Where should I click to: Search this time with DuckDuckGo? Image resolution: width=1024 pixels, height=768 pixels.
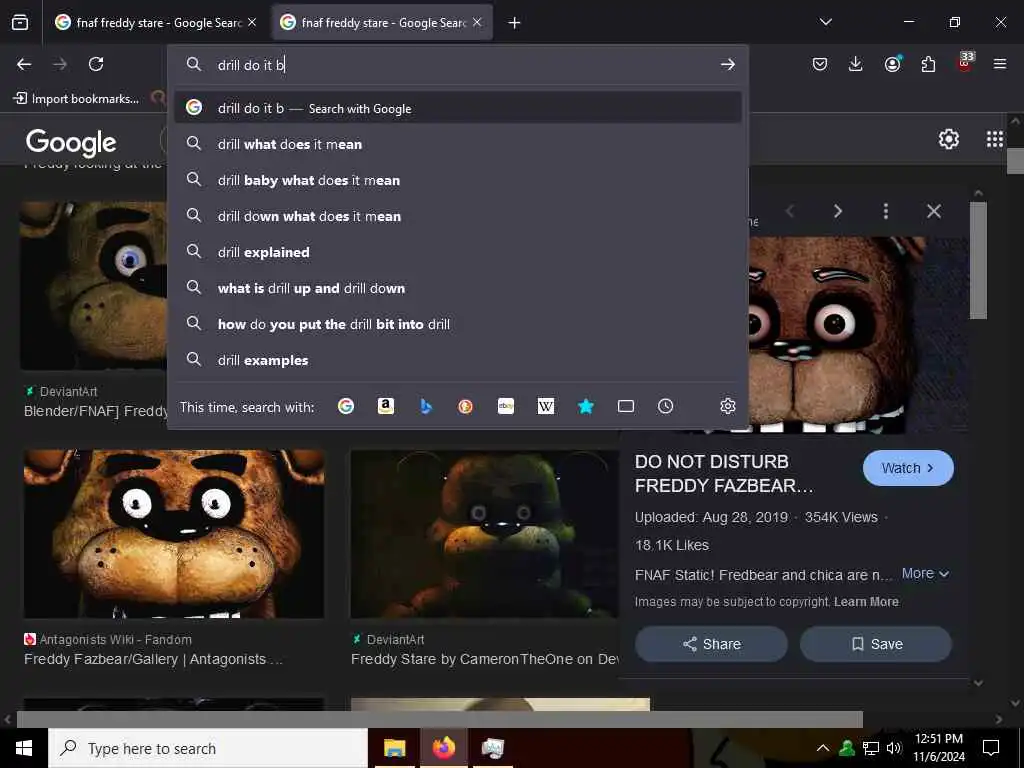point(466,406)
